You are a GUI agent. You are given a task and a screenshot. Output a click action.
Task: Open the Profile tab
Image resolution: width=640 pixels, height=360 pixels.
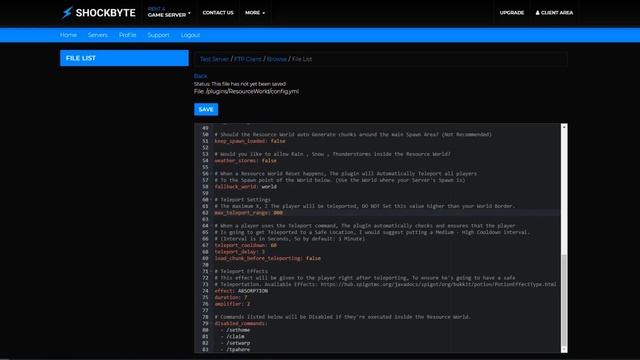pyautogui.click(x=127, y=35)
